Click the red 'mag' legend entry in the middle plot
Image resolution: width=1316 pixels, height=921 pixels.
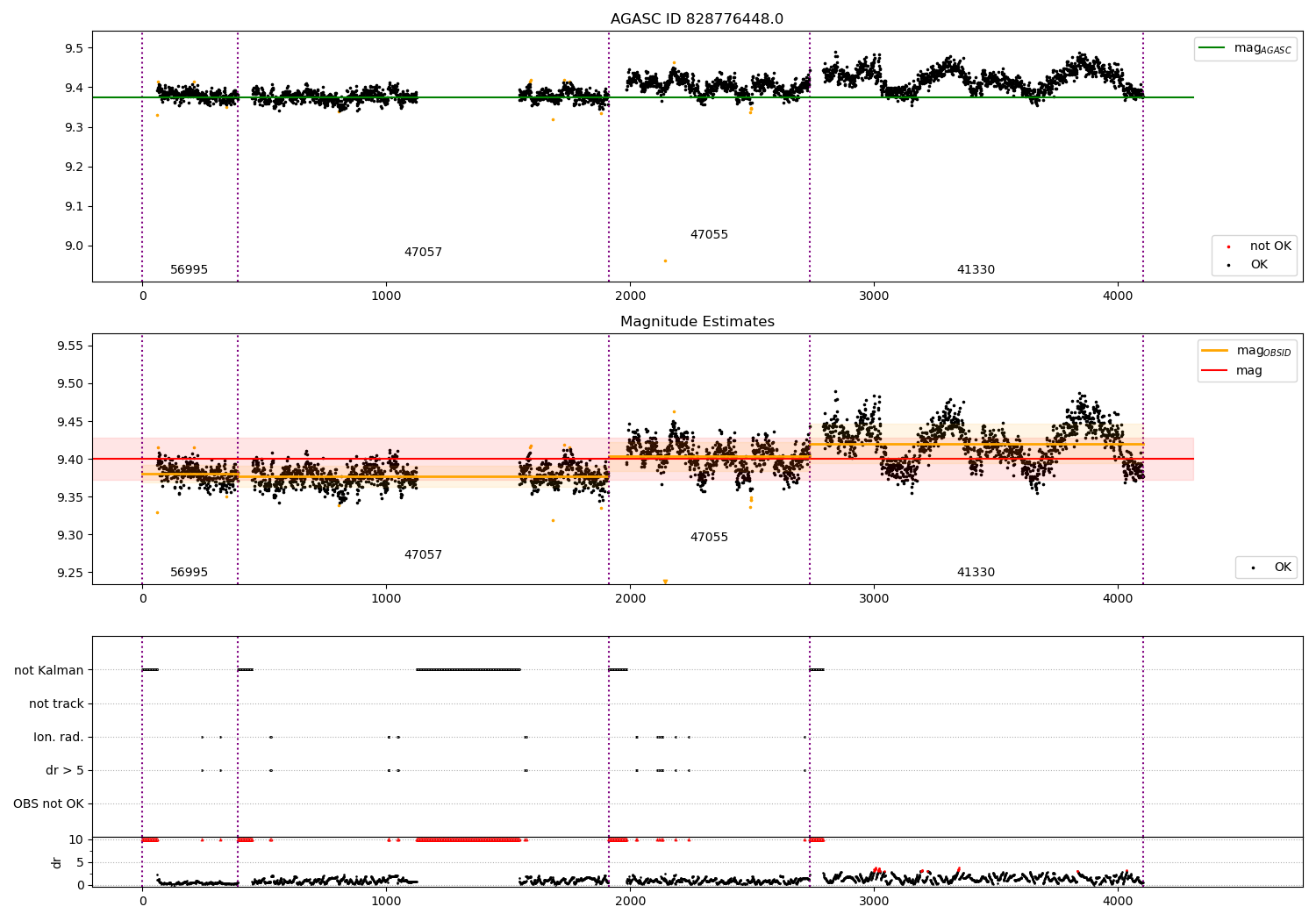(1233, 371)
